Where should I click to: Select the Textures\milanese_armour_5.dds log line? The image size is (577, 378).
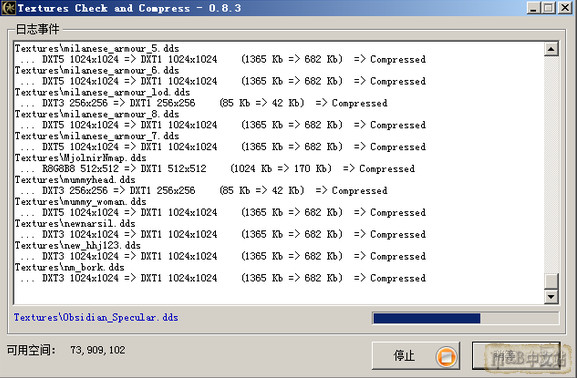(x=97, y=49)
